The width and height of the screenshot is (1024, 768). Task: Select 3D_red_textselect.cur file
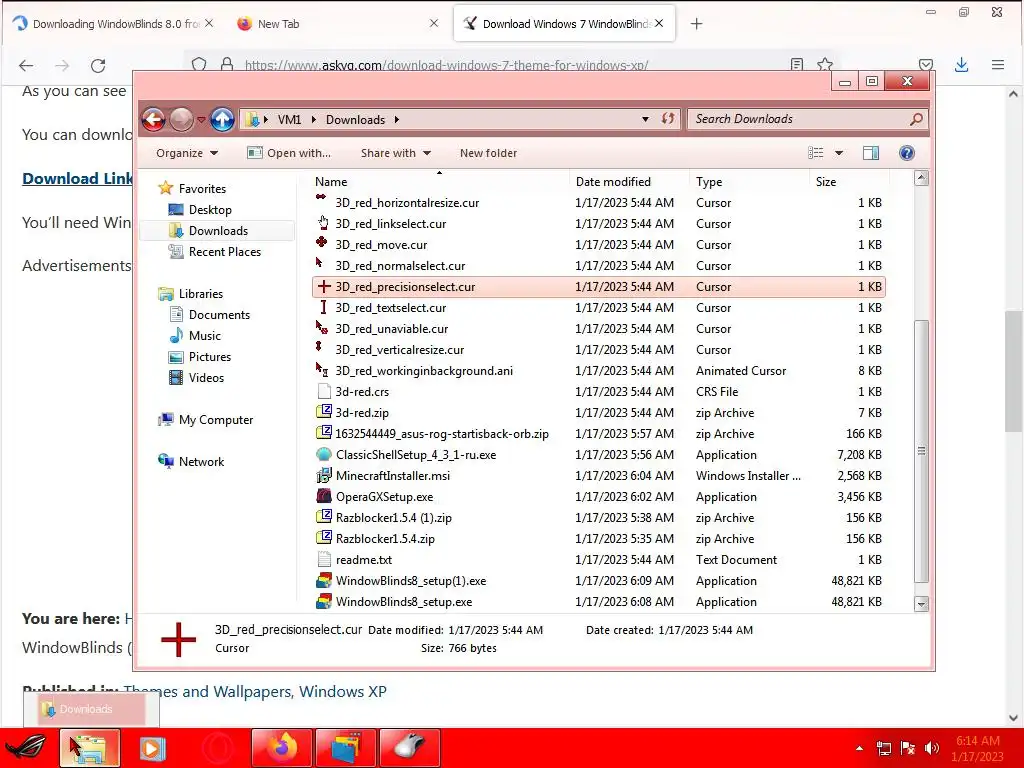tap(599, 308)
